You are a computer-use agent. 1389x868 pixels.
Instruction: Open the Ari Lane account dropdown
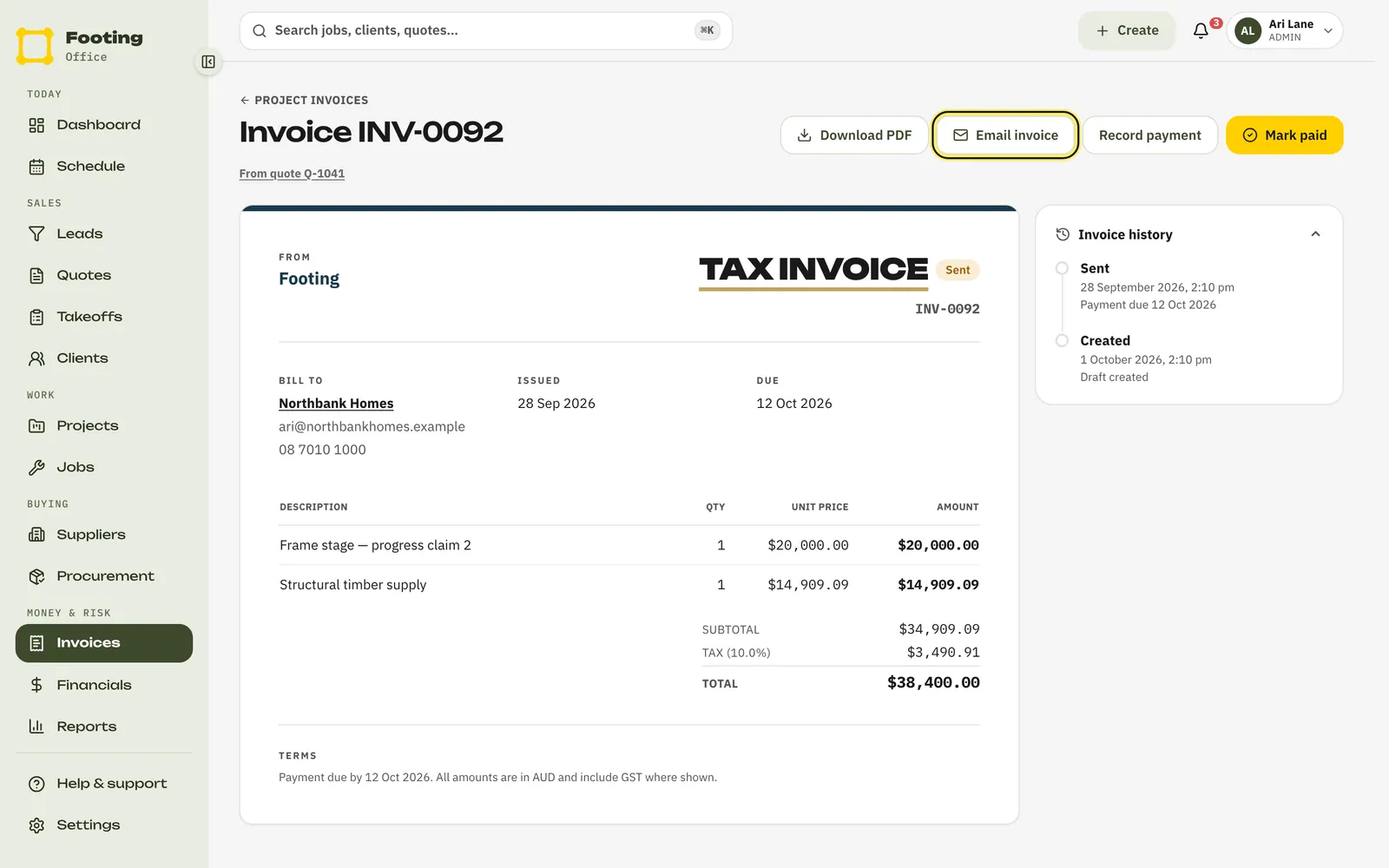(1285, 30)
